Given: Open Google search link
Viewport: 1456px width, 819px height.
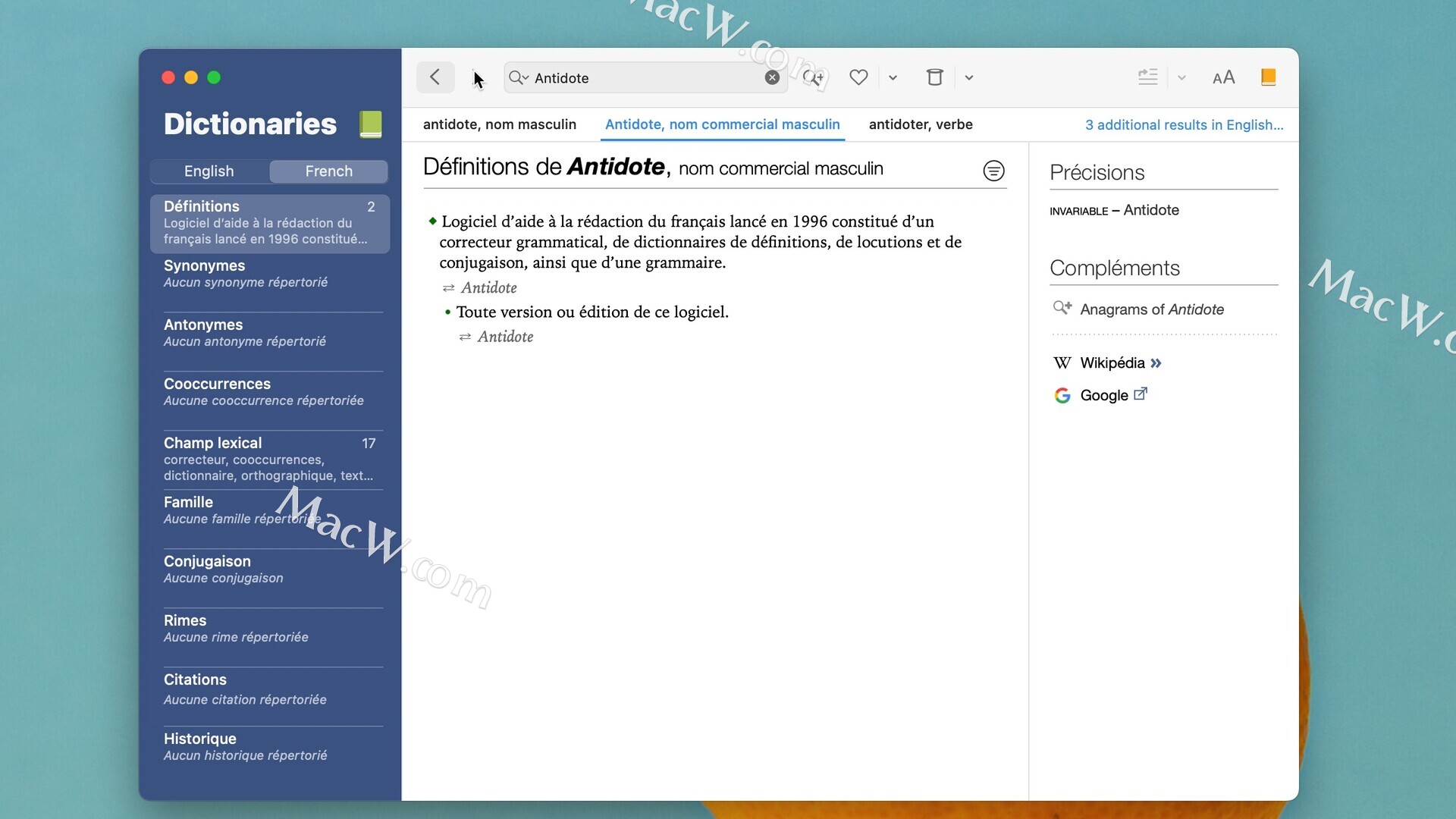Looking at the screenshot, I should (x=1104, y=395).
